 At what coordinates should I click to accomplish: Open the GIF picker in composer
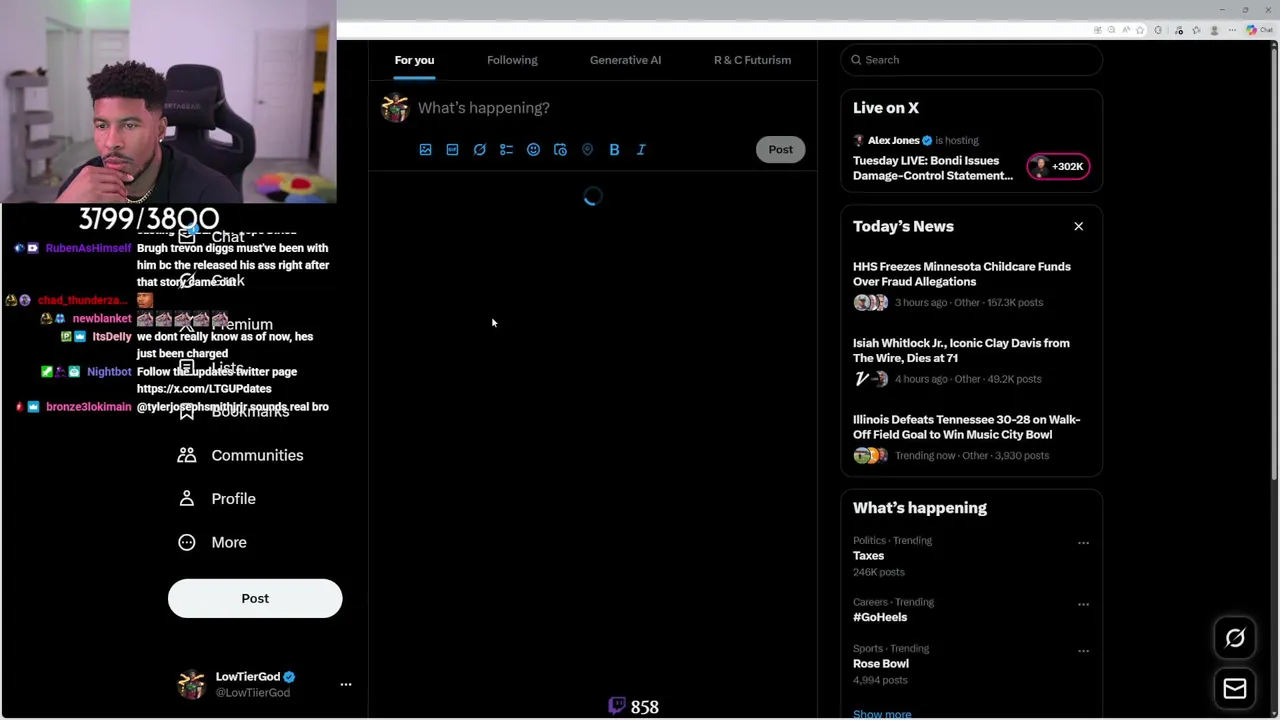click(x=452, y=150)
